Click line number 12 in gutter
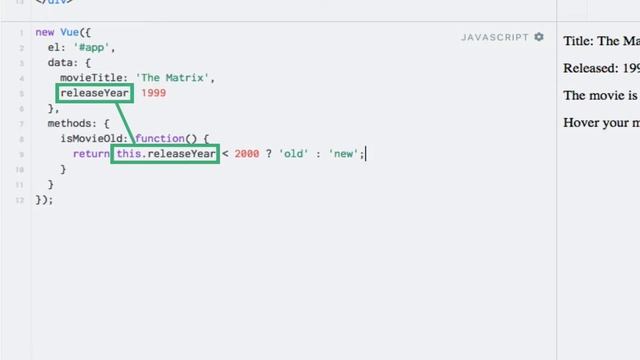 (x=20, y=200)
